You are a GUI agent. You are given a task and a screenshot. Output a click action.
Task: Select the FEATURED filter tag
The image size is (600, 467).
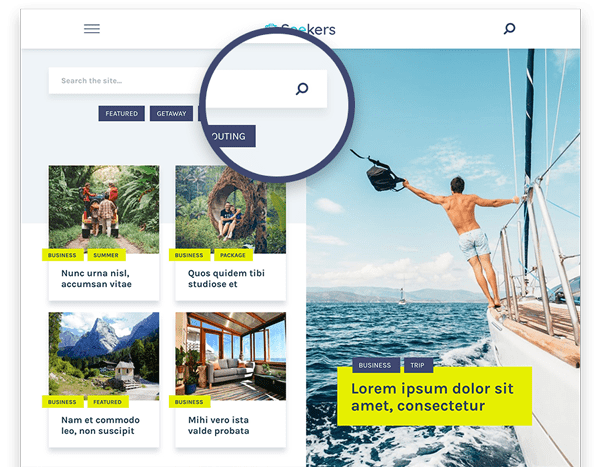[122, 114]
